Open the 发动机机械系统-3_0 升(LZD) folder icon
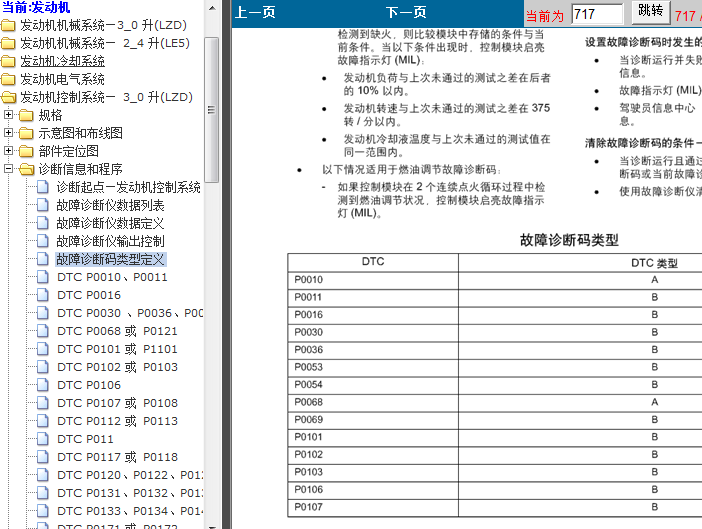Image resolution: width=702 pixels, height=529 pixels. 8,26
